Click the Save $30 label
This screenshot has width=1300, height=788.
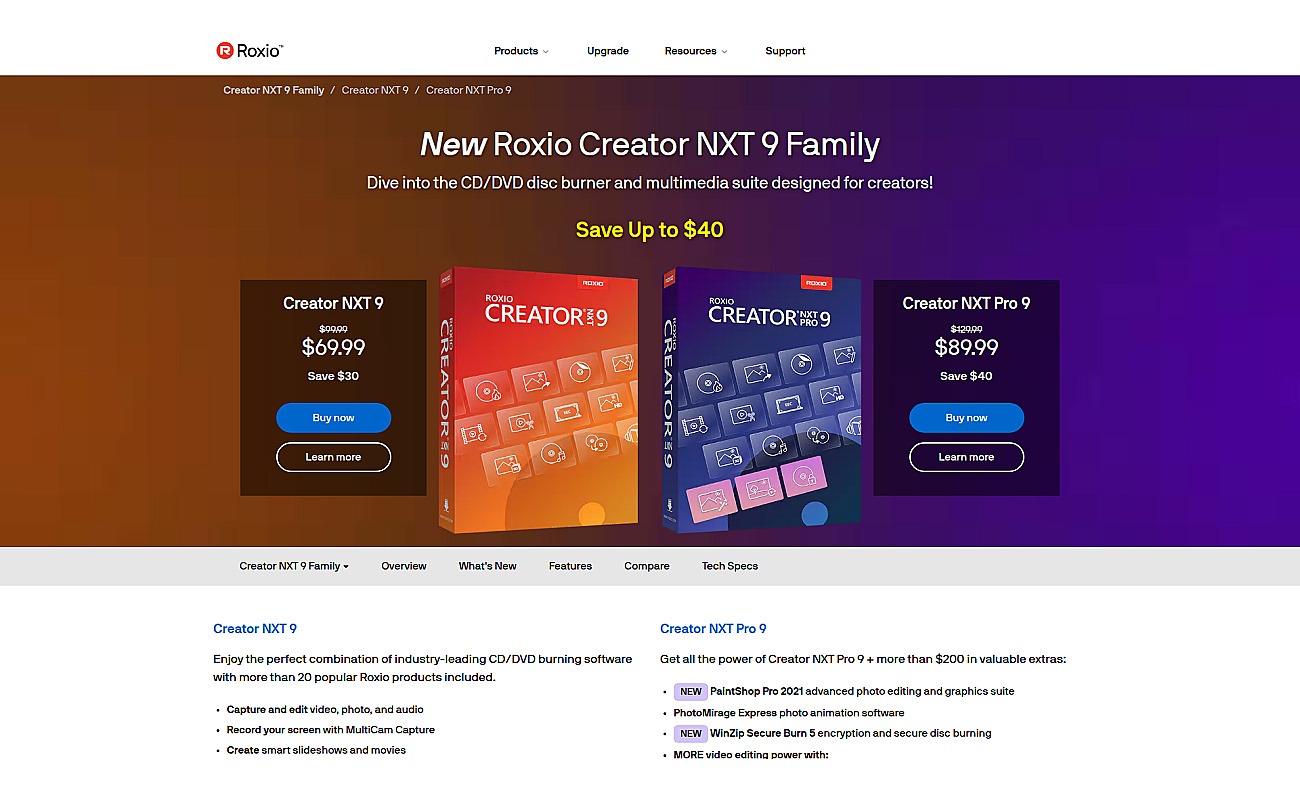click(x=333, y=376)
